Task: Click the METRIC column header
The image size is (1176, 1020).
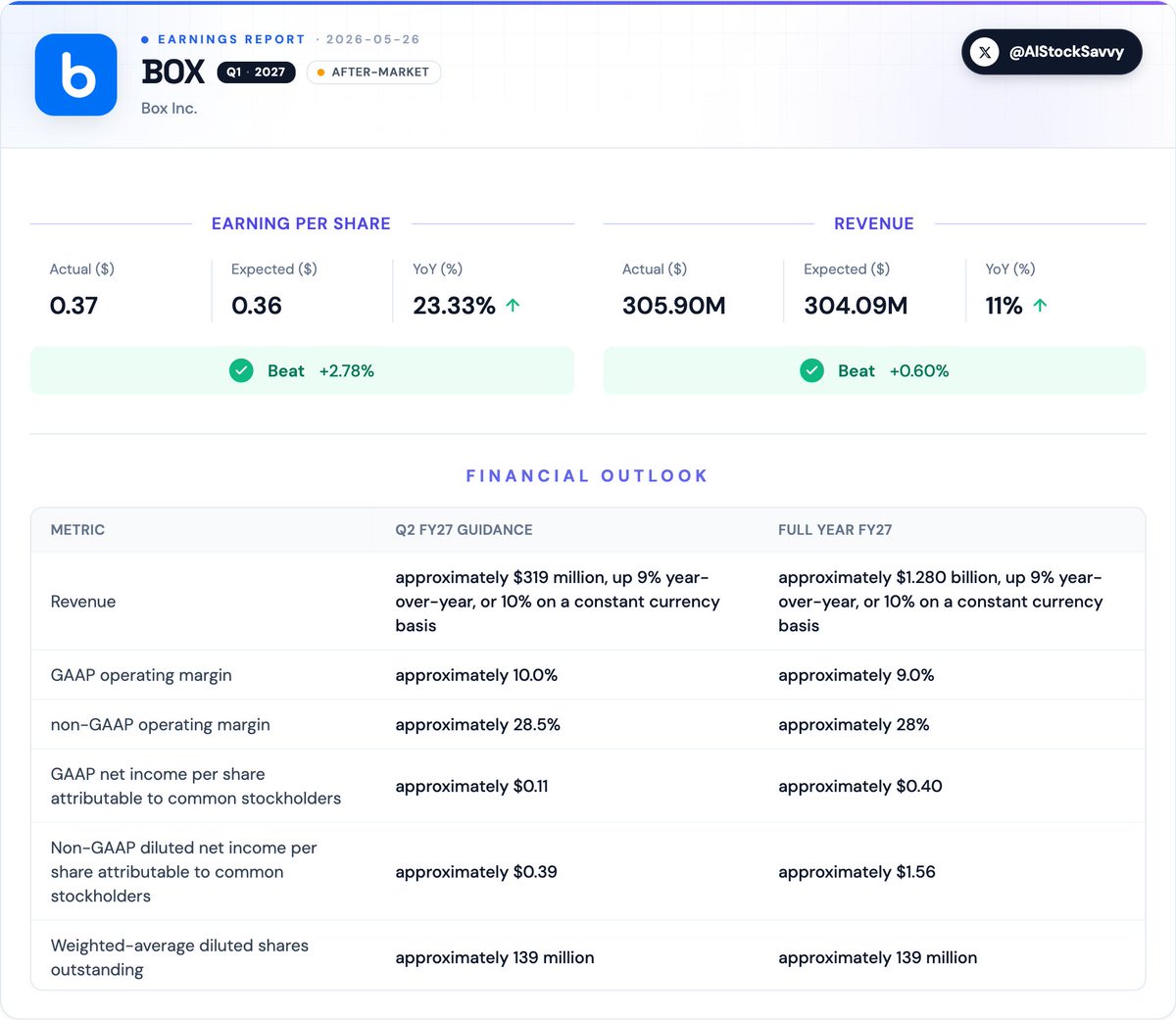Action: point(77,530)
